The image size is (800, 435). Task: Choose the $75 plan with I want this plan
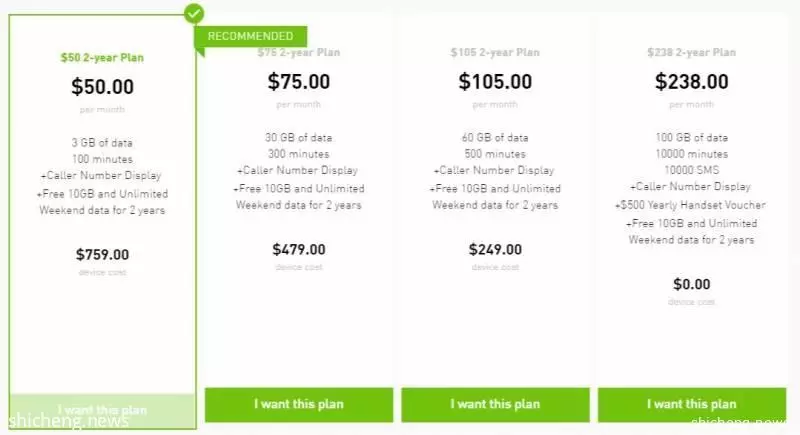coord(299,404)
